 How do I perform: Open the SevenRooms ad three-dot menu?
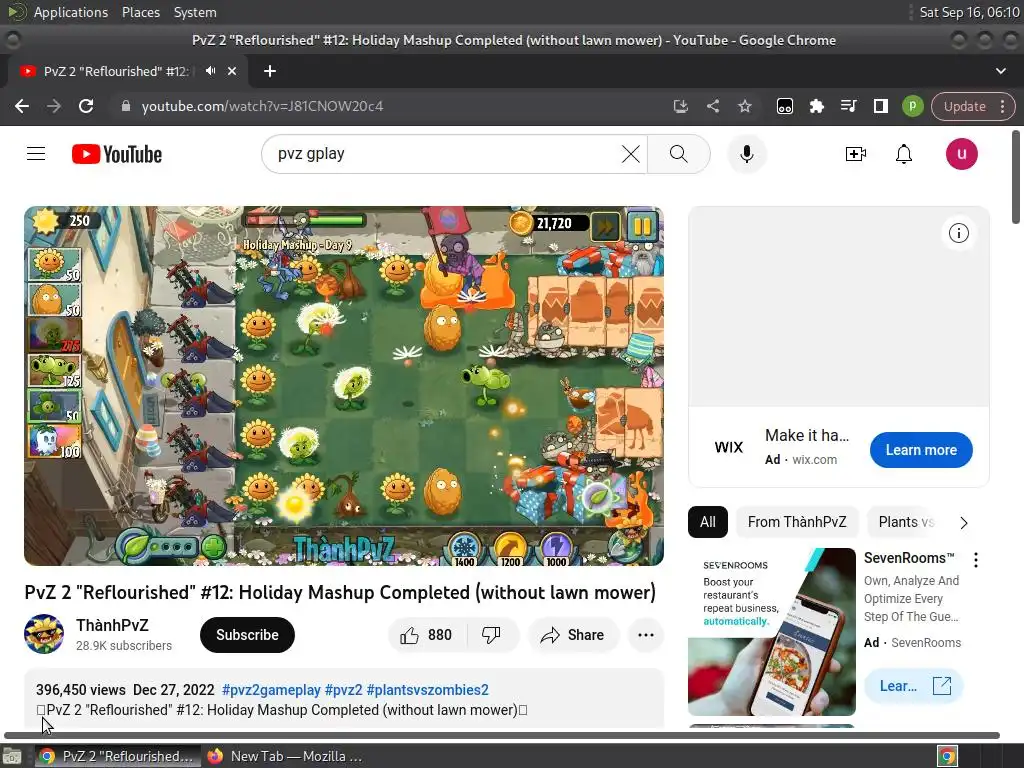[x=976, y=560]
